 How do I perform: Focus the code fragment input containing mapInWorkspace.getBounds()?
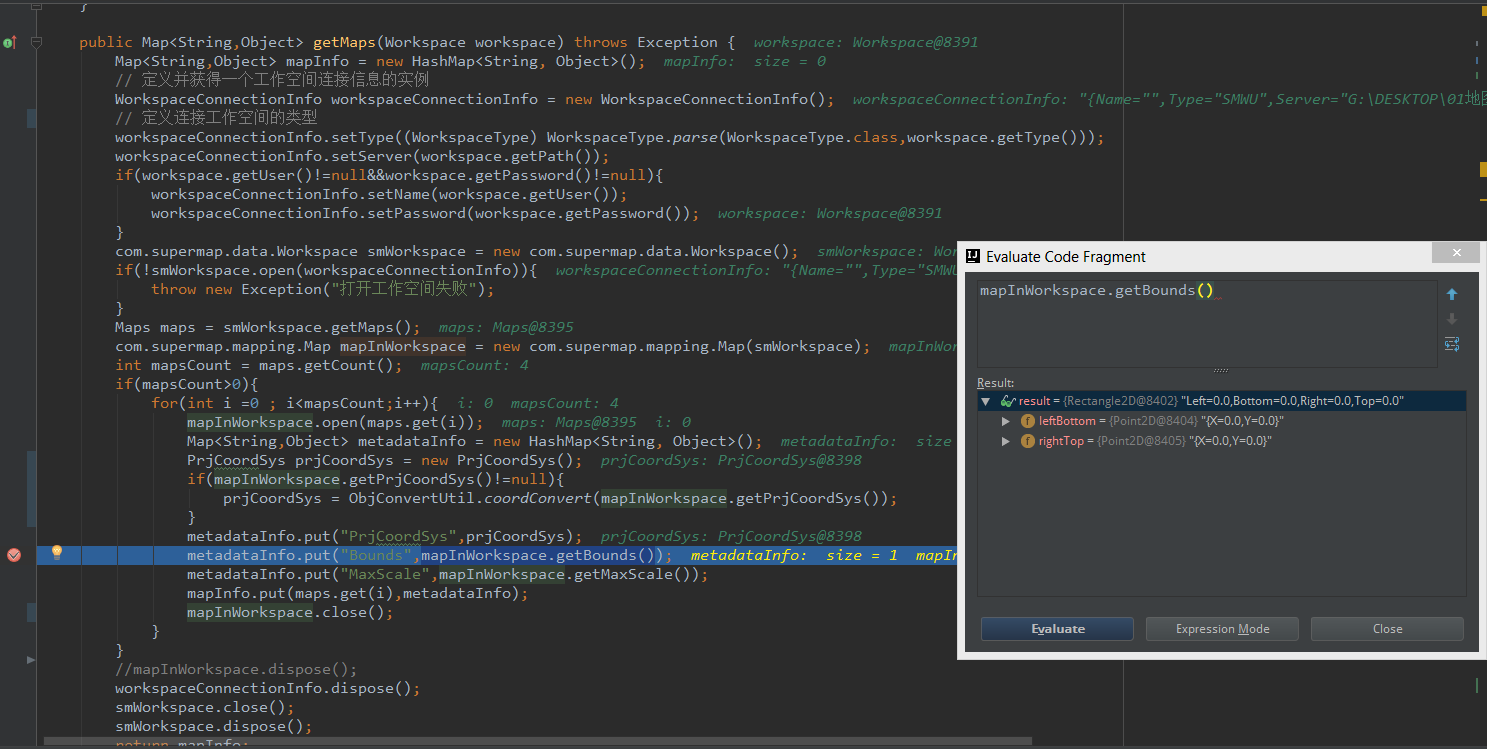click(1207, 323)
